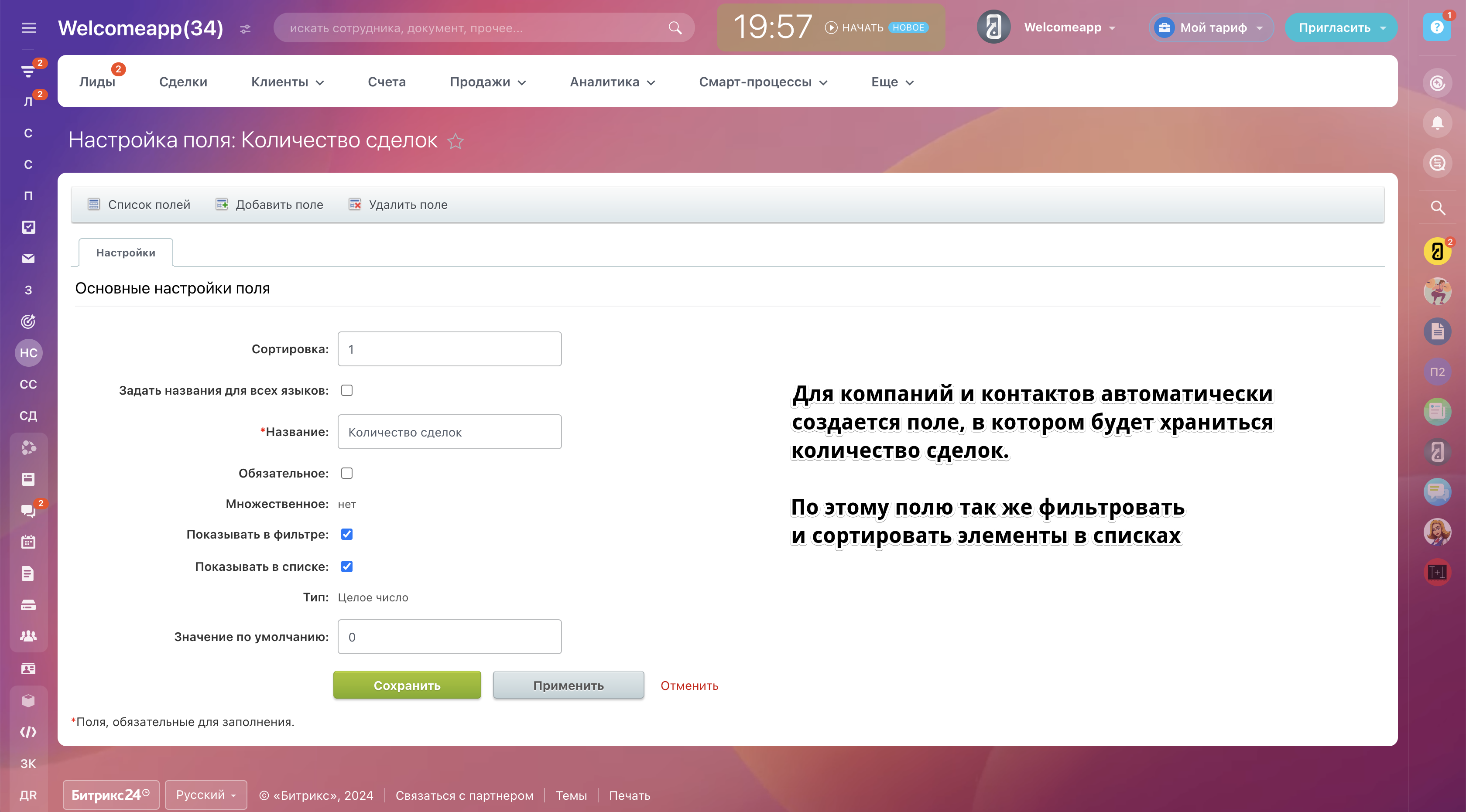Click the green Сохранить button

pos(407,685)
